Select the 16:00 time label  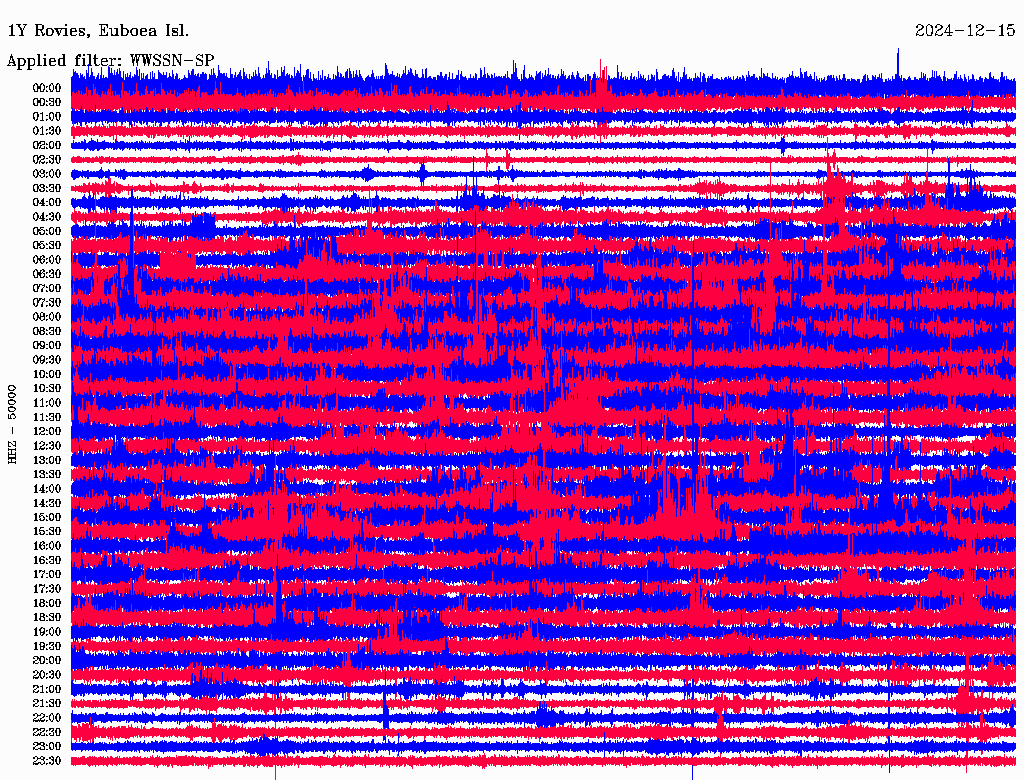[47, 545]
